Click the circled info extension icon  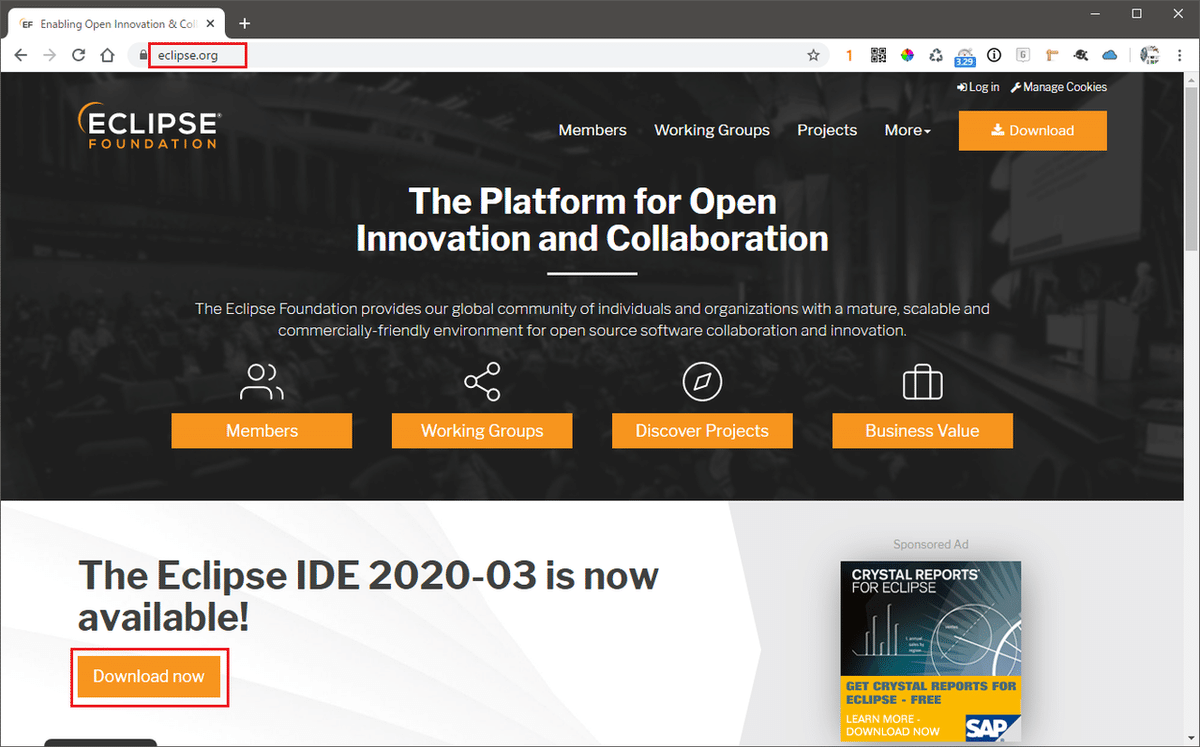pyautogui.click(x=994, y=55)
